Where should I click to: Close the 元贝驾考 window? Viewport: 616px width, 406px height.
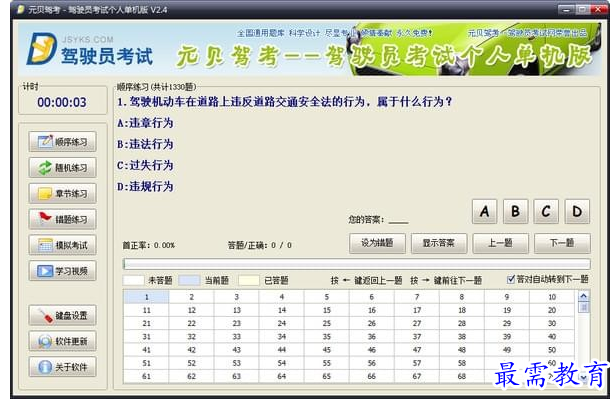coord(598,9)
